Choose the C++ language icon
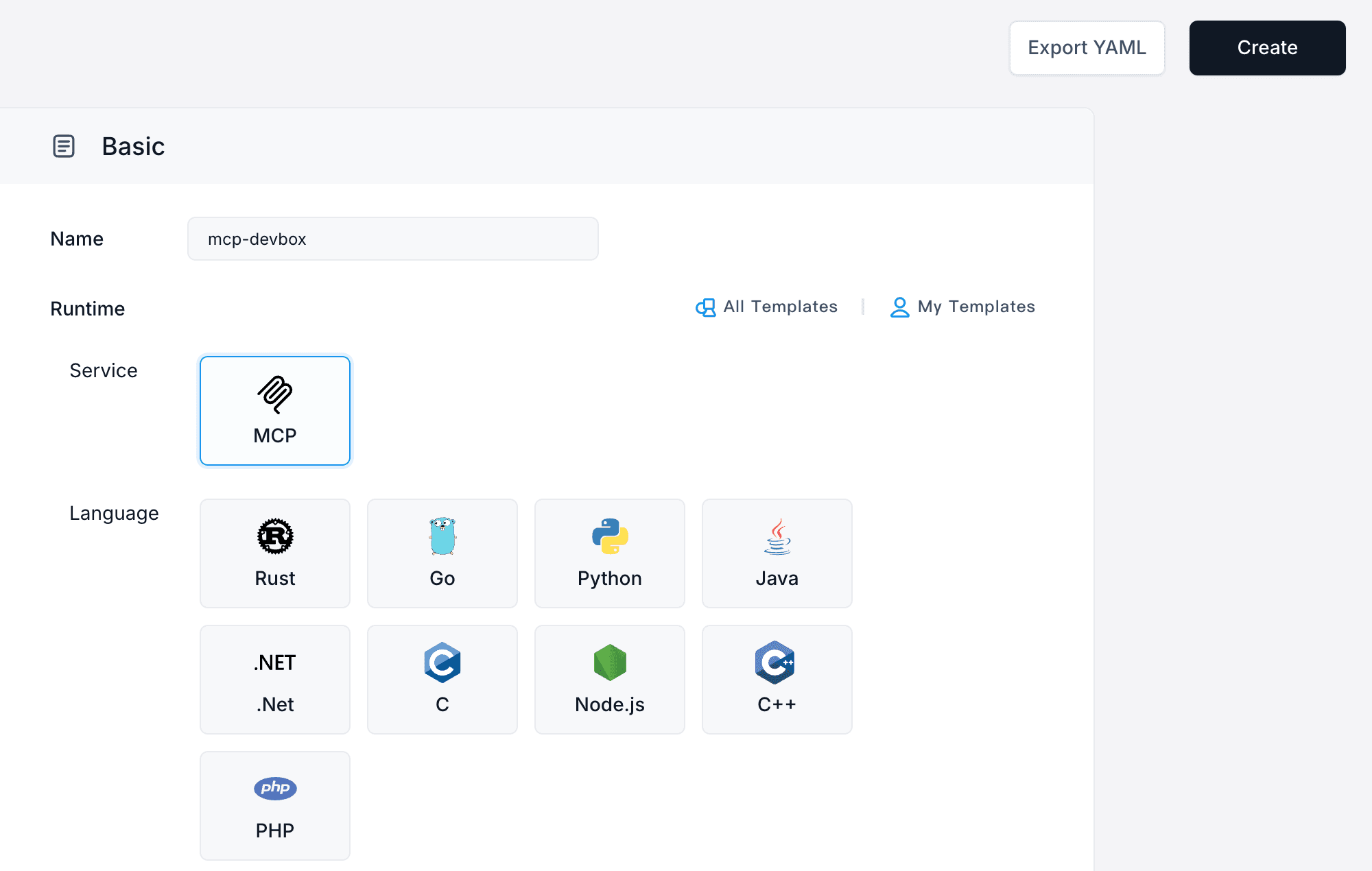1372x871 pixels. [x=776, y=663]
